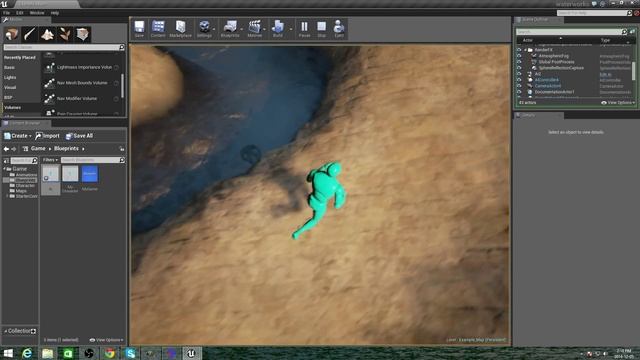This screenshot has height=360, width=640.
Task: Toggle visibility of AIController4
Action: pos(519,80)
